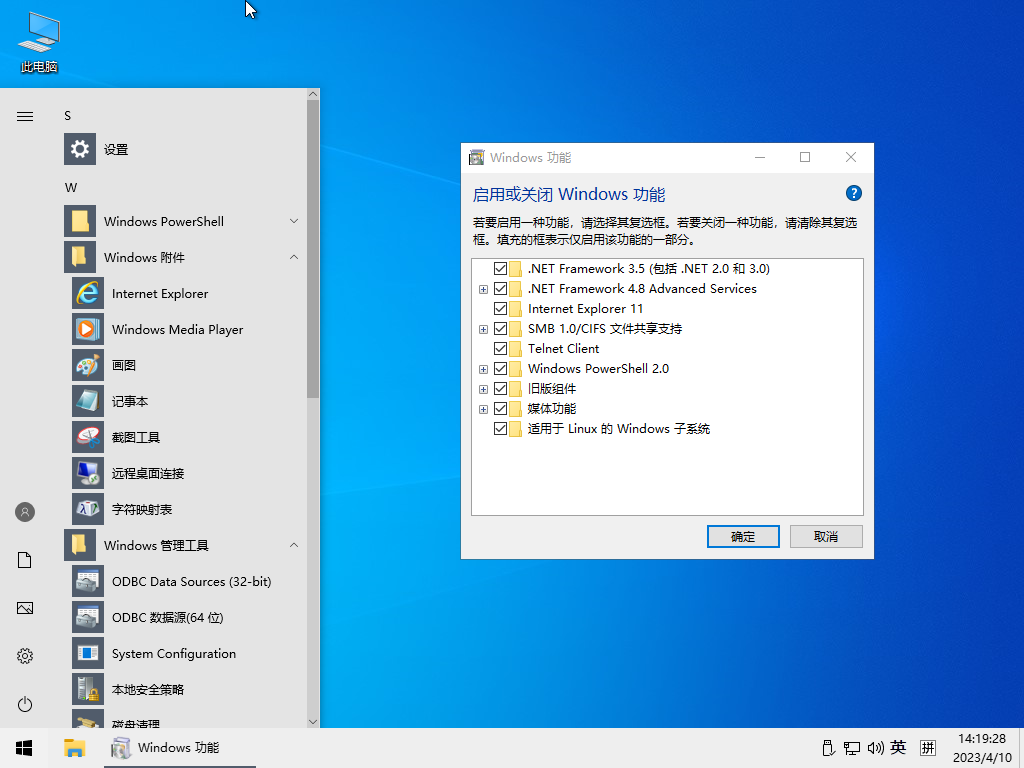Click the Start menu scrollbar thumb

point(313,249)
